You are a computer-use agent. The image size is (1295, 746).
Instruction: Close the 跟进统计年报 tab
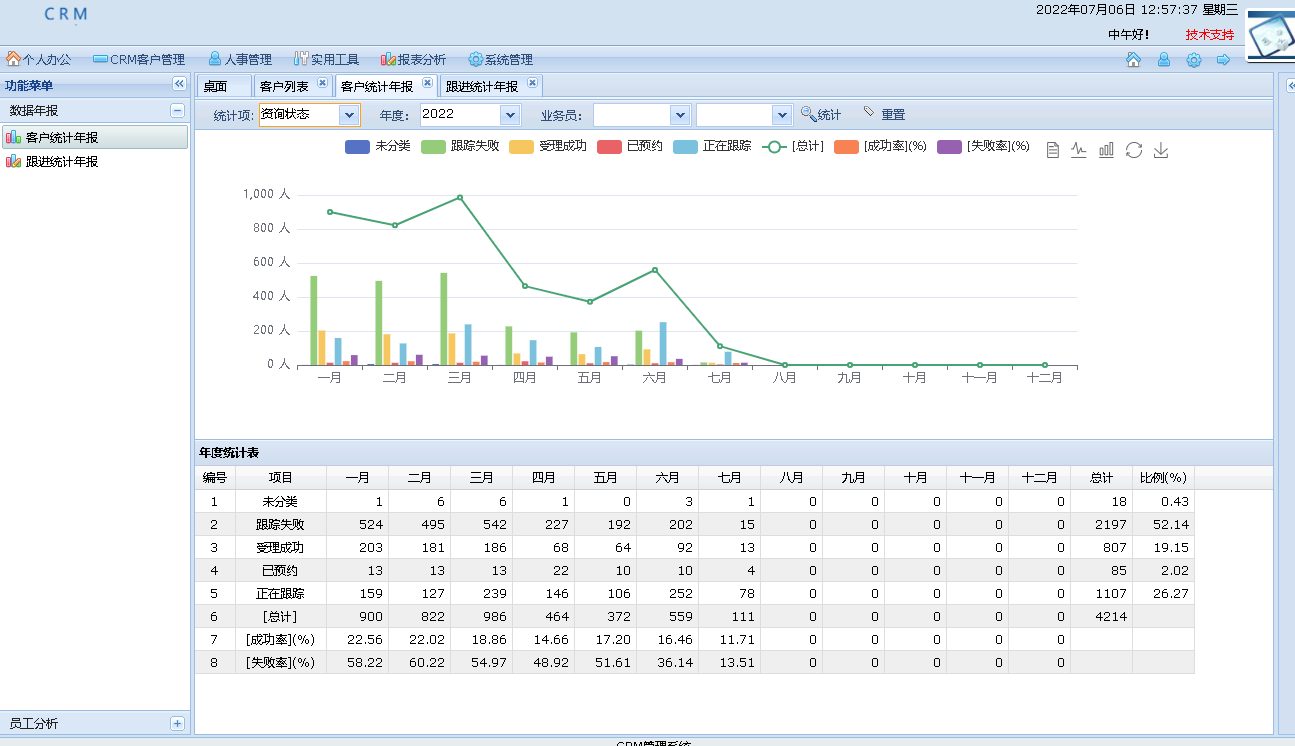[532, 83]
